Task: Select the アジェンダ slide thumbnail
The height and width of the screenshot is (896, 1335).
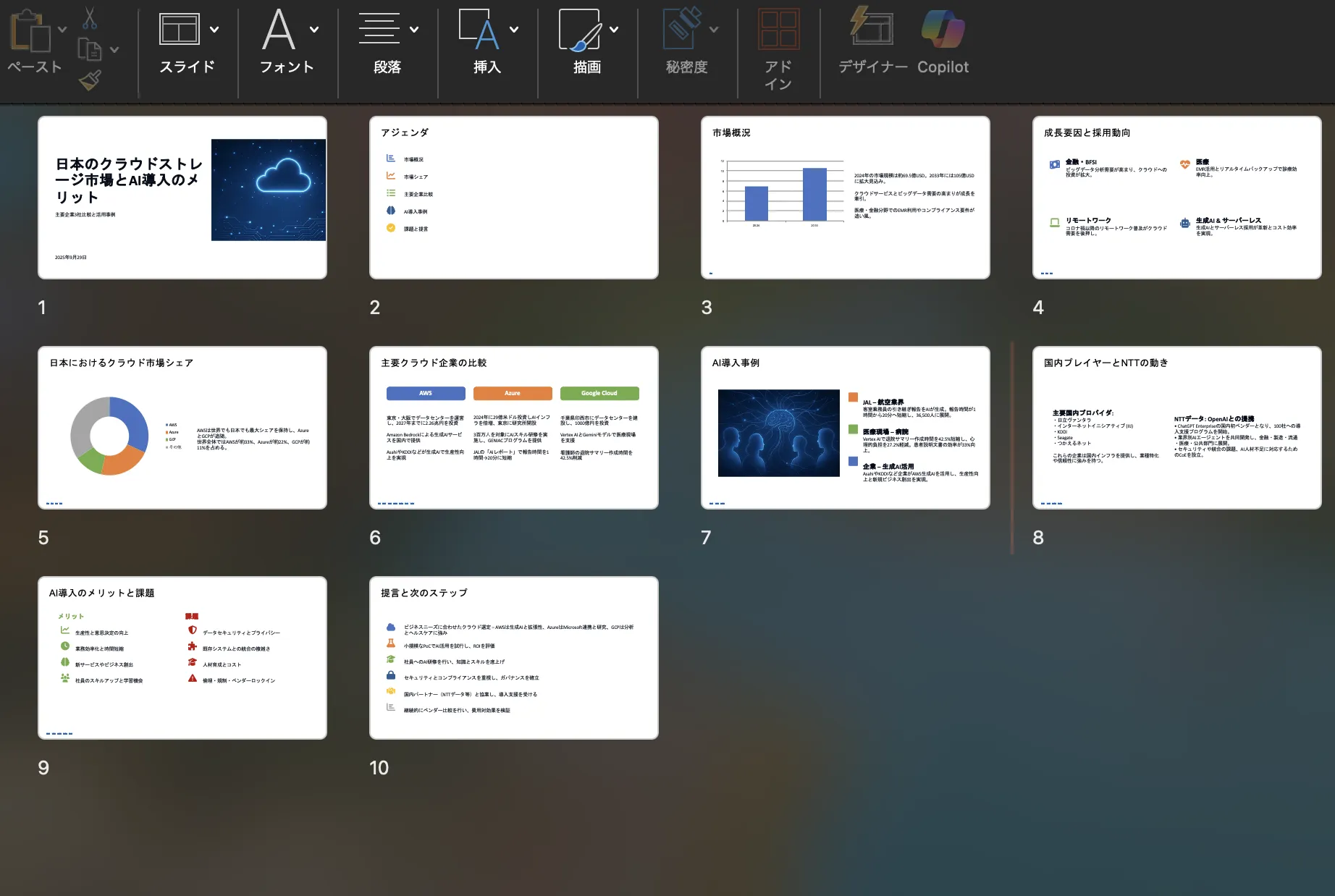Action: [514, 198]
